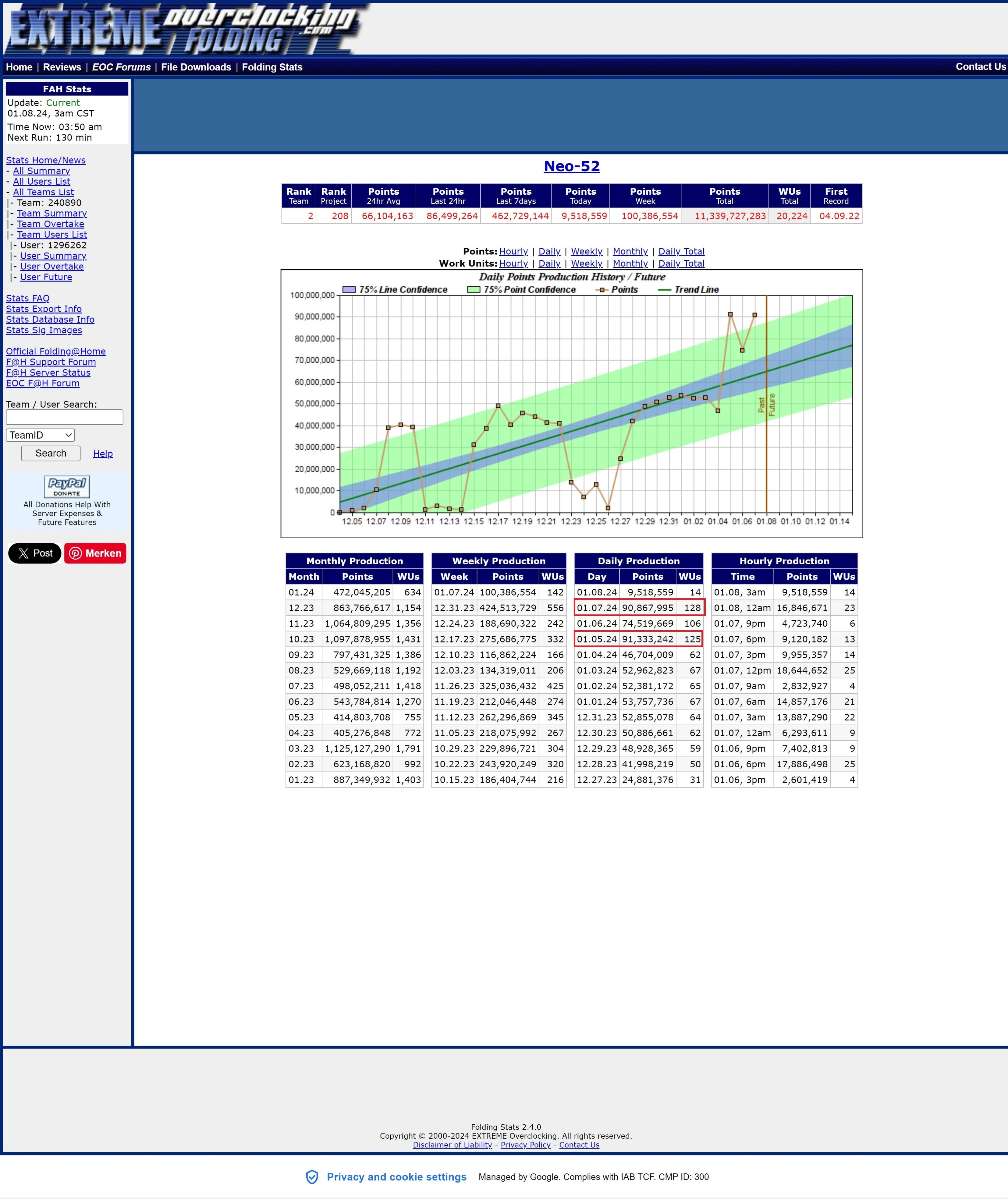Click the privacy shield icon
The width and height of the screenshot is (1008, 1199).
(312, 1177)
